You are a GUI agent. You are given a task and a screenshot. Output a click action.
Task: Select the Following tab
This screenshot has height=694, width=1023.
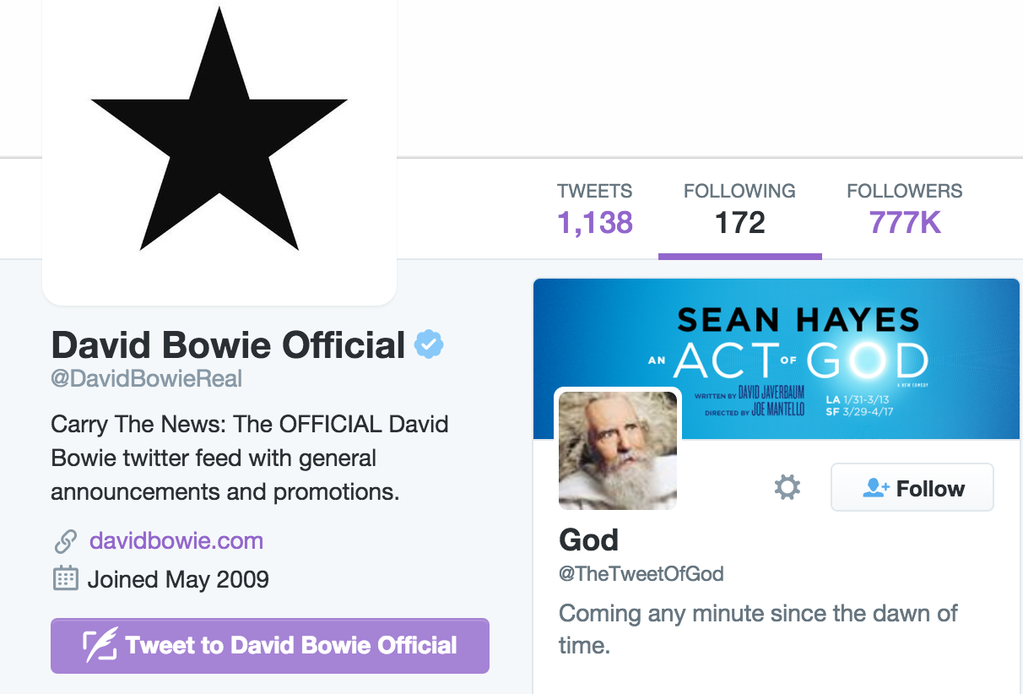[739, 207]
